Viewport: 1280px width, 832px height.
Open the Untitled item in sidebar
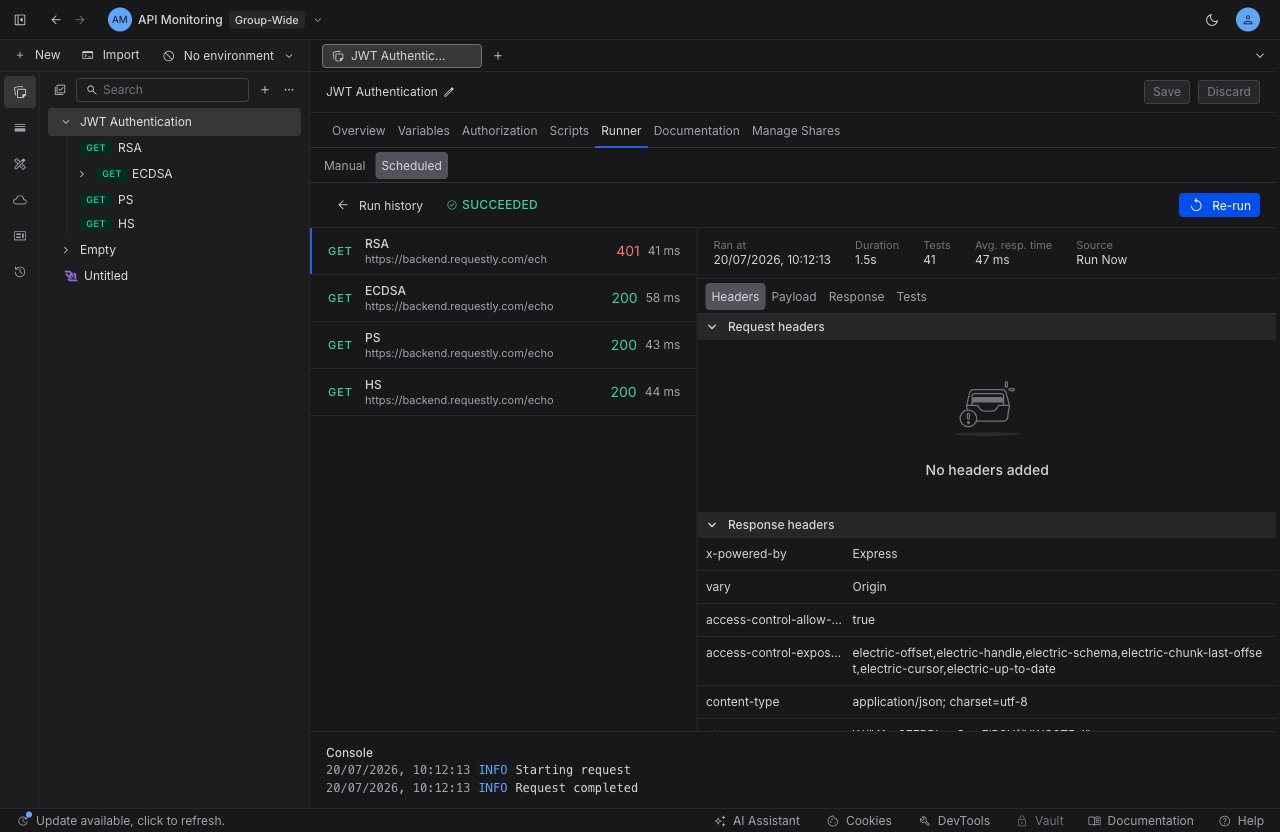tap(174, 276)
